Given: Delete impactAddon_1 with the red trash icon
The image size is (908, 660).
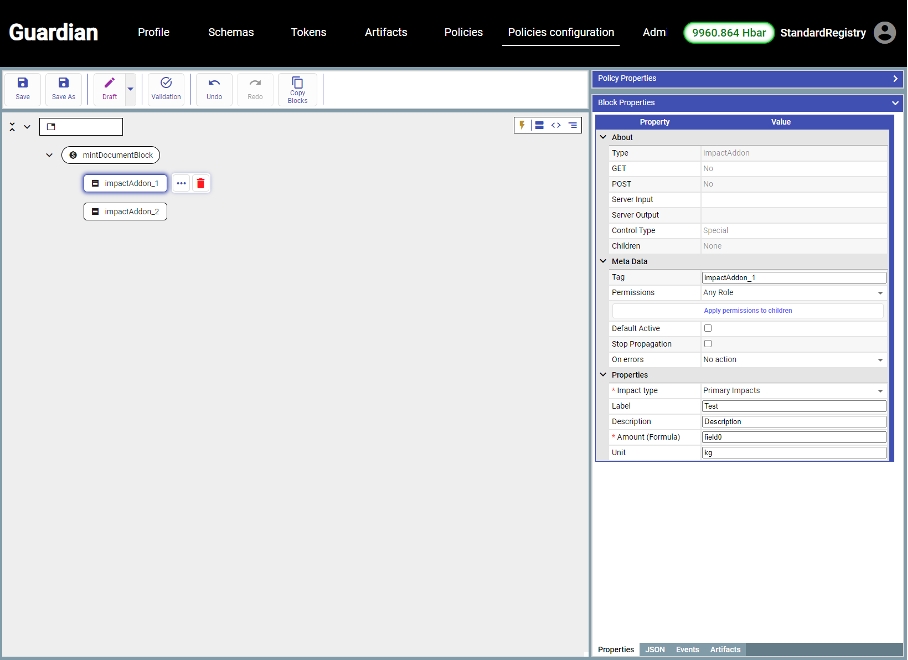Looking at the screenshot, I should coord(201,183).
